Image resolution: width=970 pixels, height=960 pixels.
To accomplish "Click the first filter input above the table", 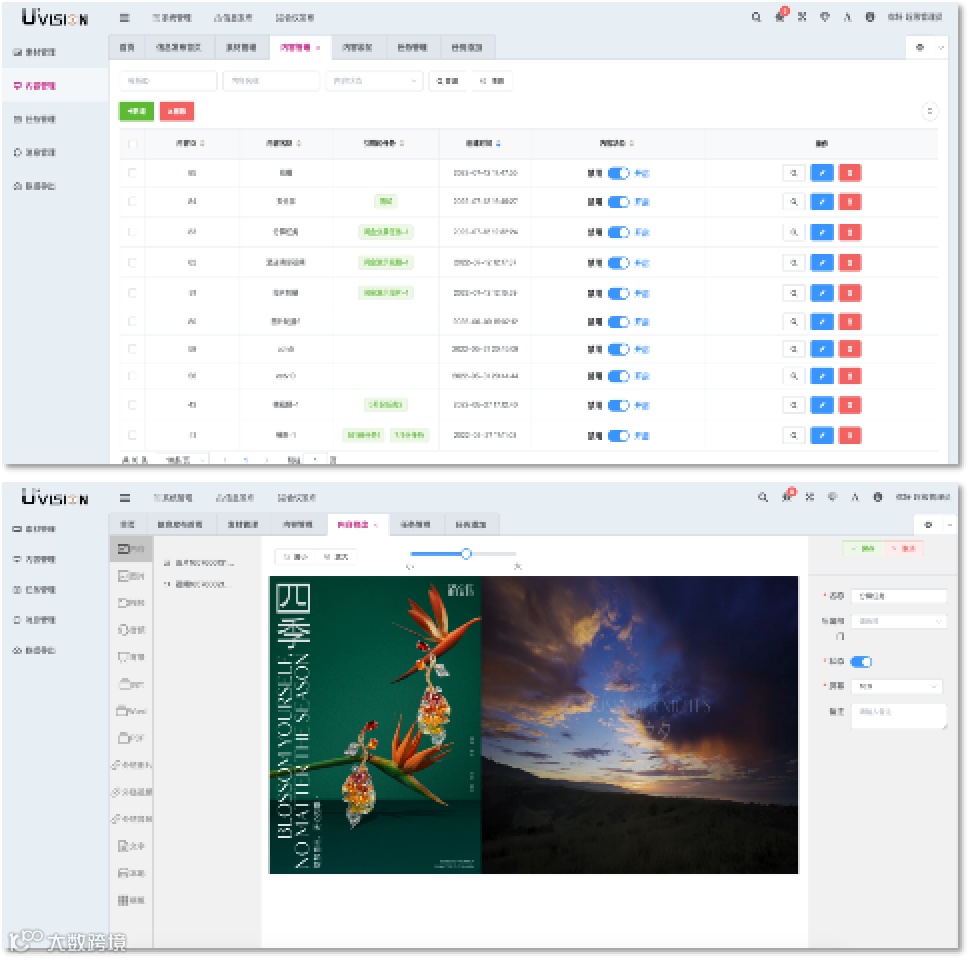I will 168,81.
